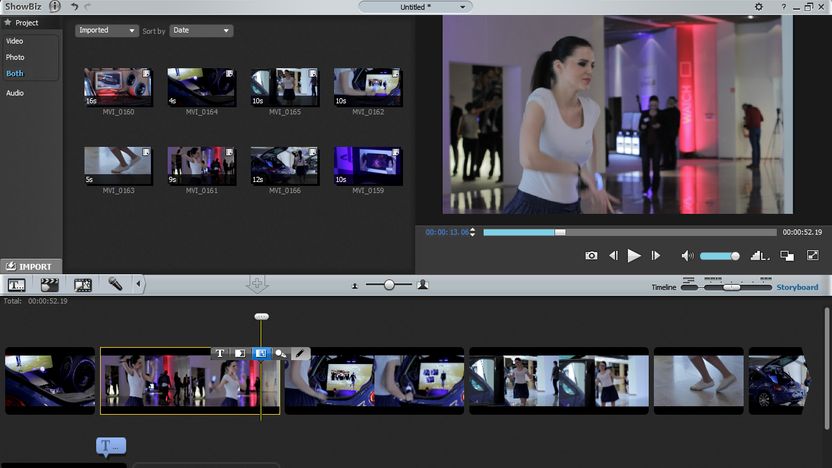Click the clip edit pencil icon
This screenshot has height=468, width=832.
pyautogui.click(x=300, y=353)
